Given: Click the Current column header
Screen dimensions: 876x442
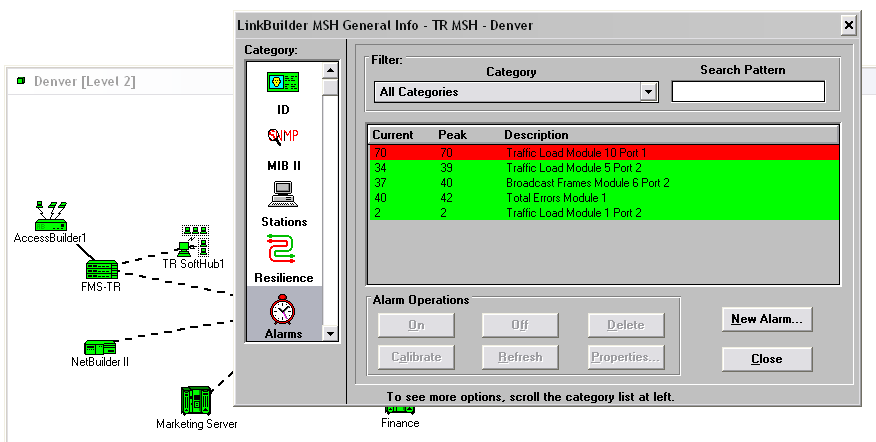Looking at the screenshot, I should pos(393,135).
